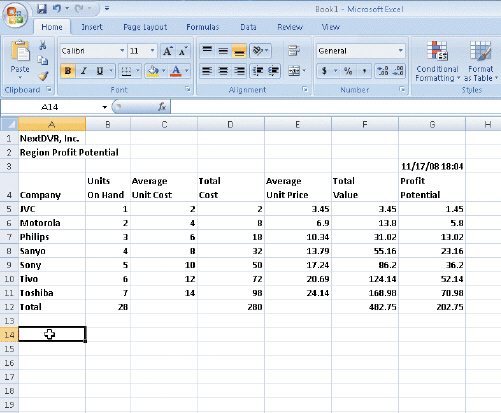Expand the General number format dropdown
The width and height of the screenshot is (501, 413).
[401, 51]
